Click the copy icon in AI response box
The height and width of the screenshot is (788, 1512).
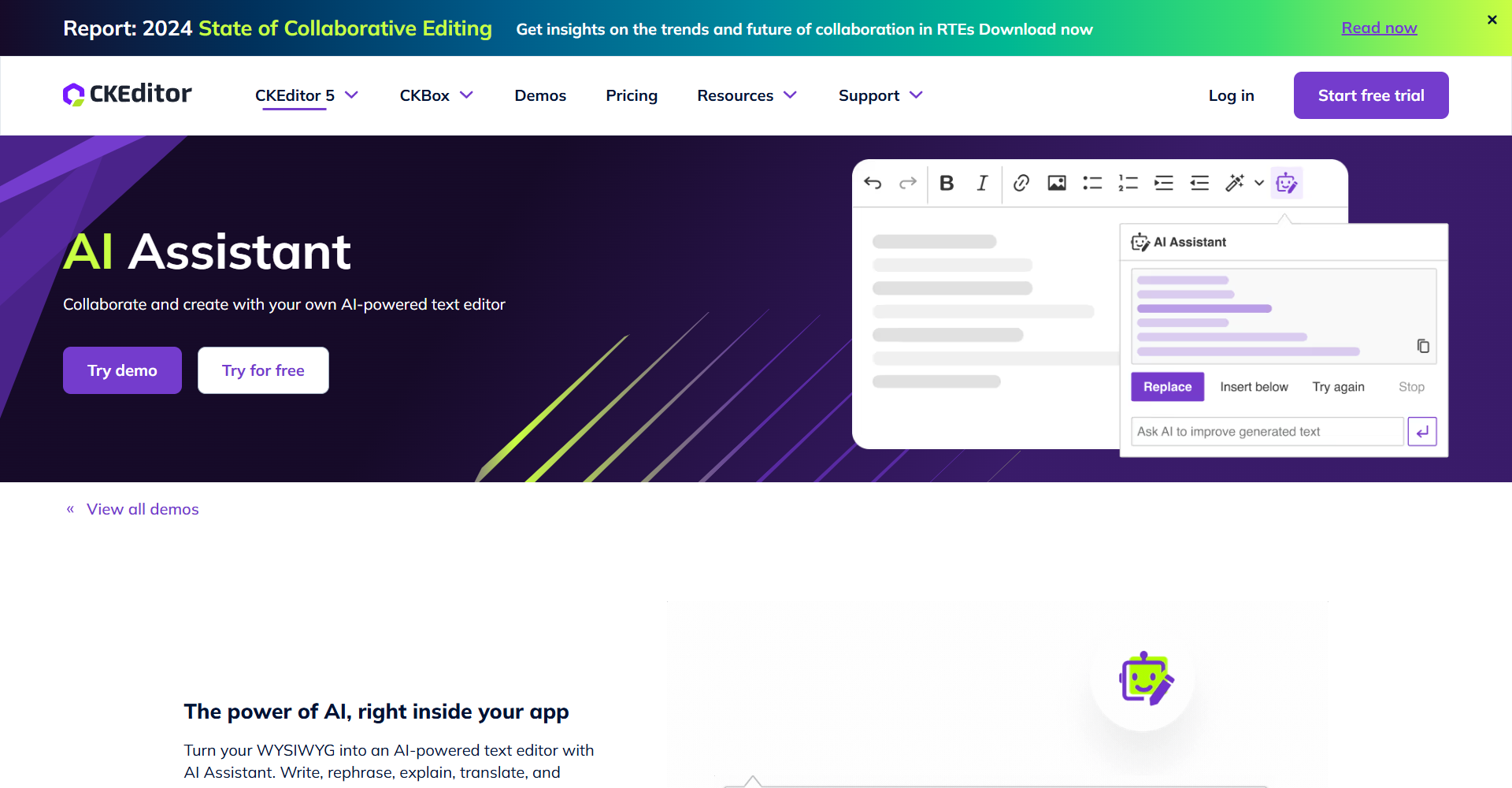click(x=1423, y=346)
